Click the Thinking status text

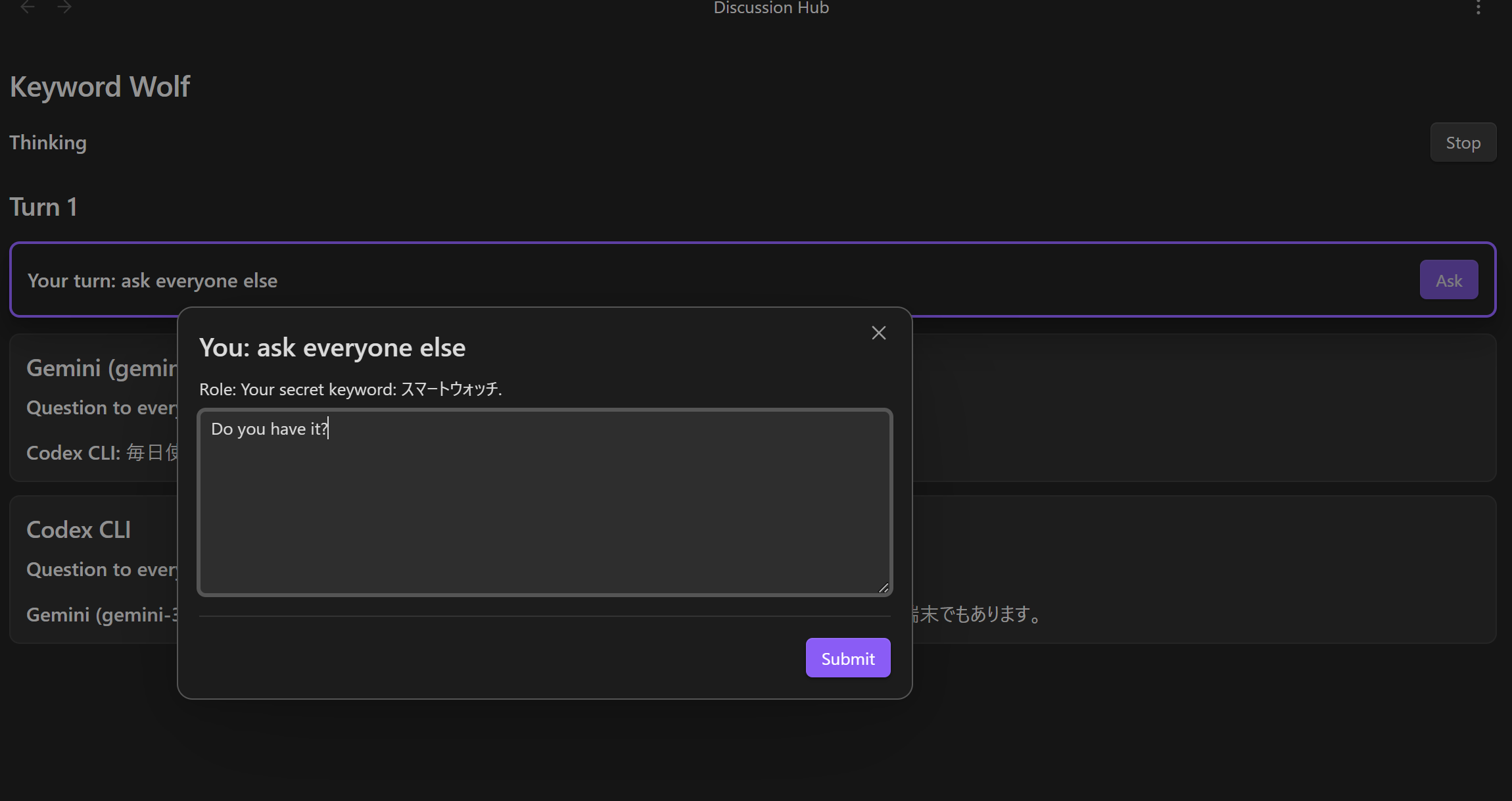[48, 143]
